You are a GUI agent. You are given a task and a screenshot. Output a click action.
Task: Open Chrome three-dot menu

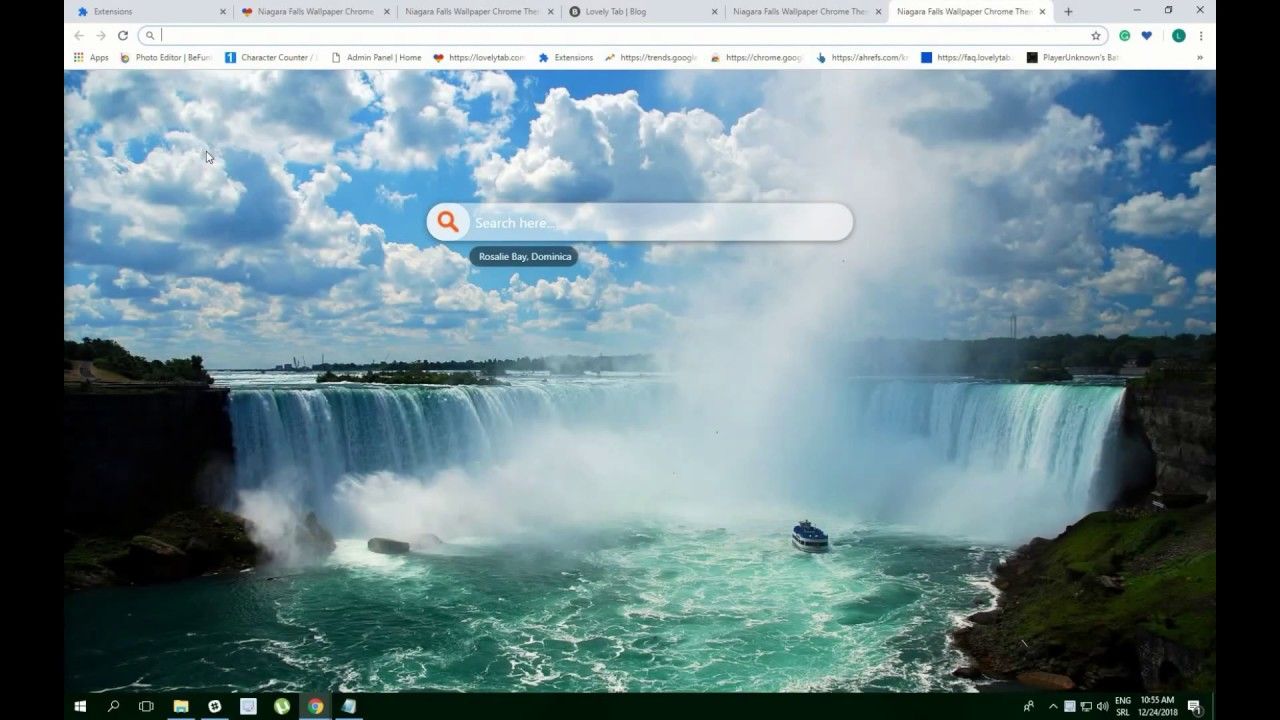click(x=1201, y=35)
